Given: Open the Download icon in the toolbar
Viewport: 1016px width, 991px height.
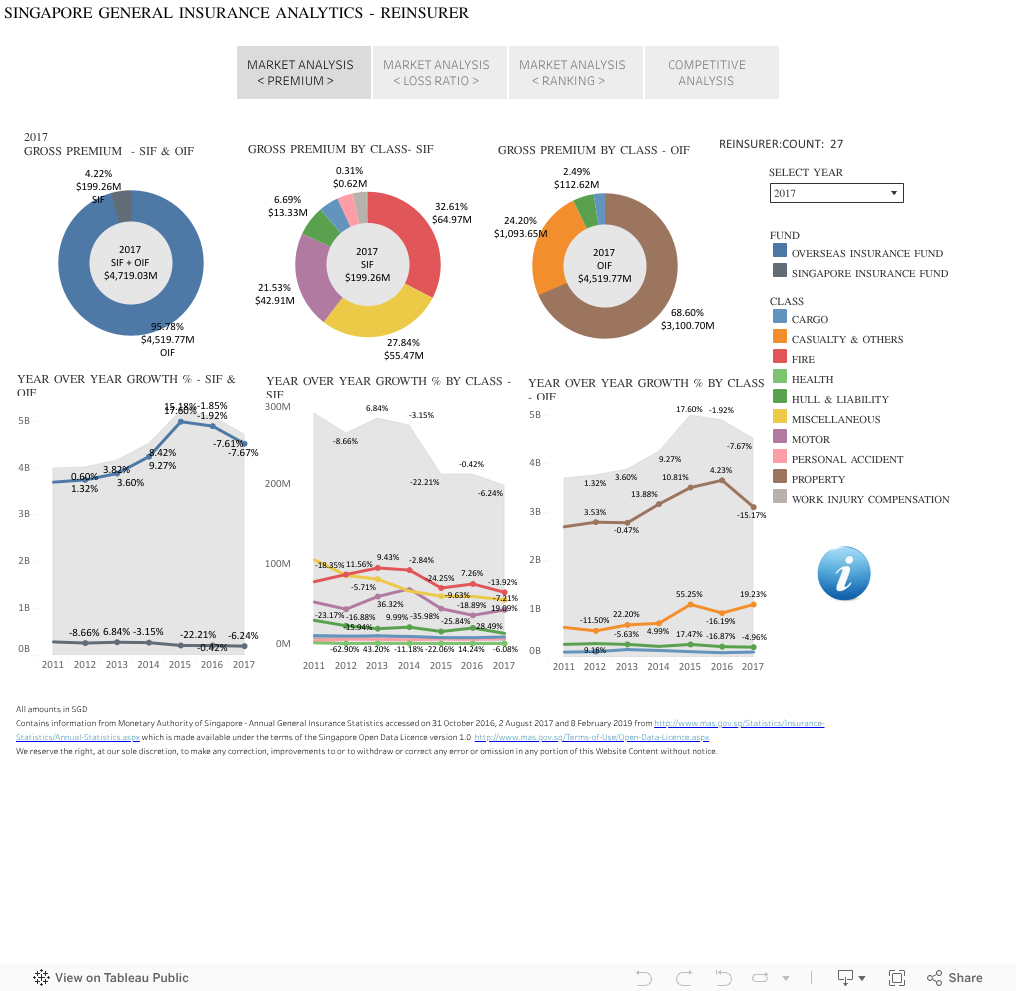Looking at the screenshot, I should (846, 977).
